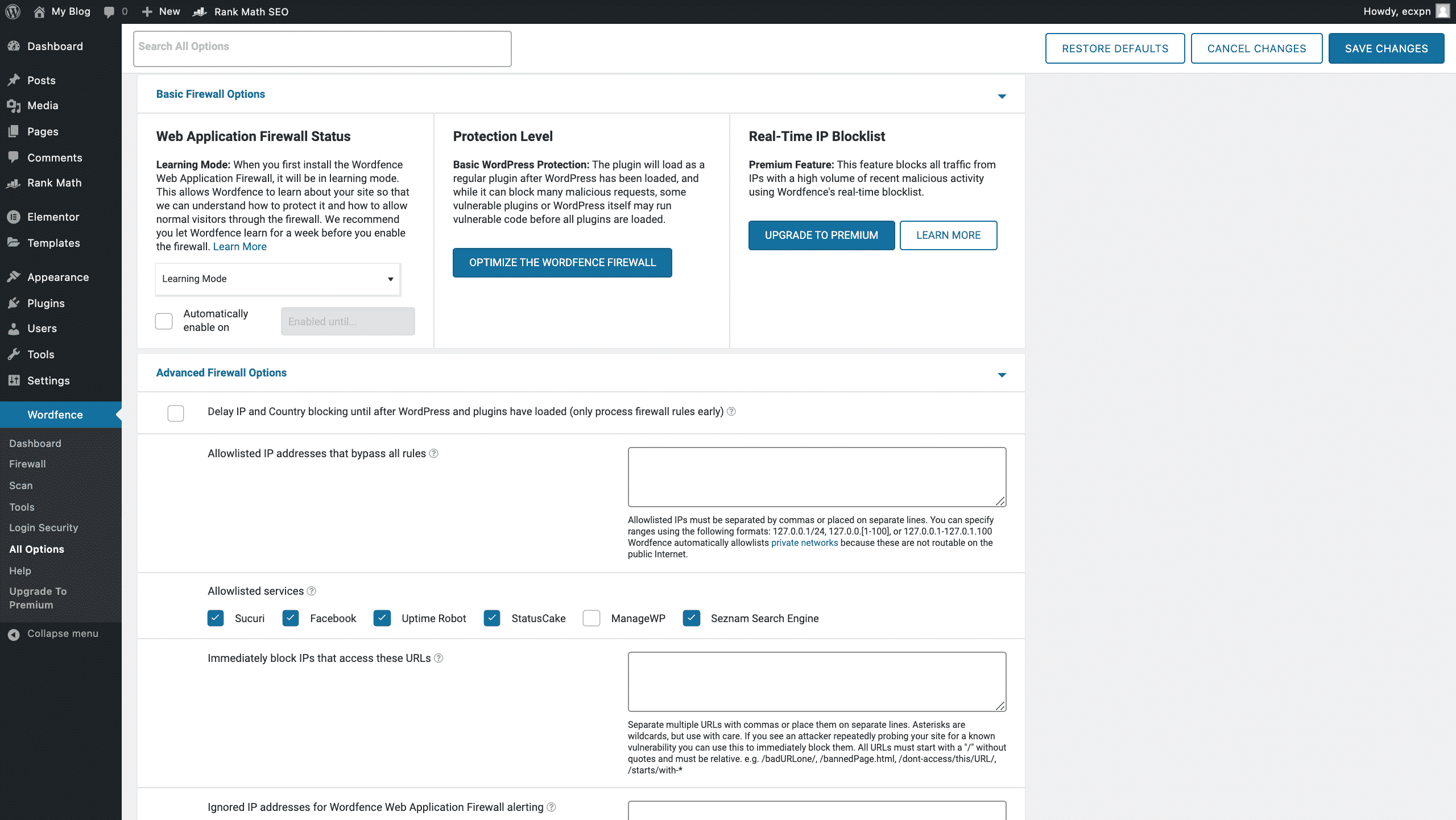The width and height of the screenshot is (1456, 820).
Task: Go to Settings in sidebar menu
Action: pos(48,380)
